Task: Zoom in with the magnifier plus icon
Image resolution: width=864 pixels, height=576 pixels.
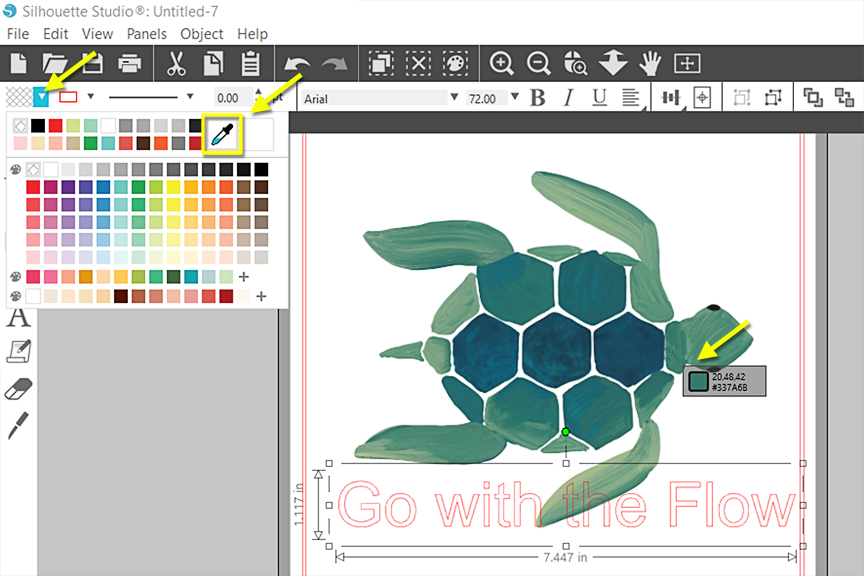Action: point(501,63)
